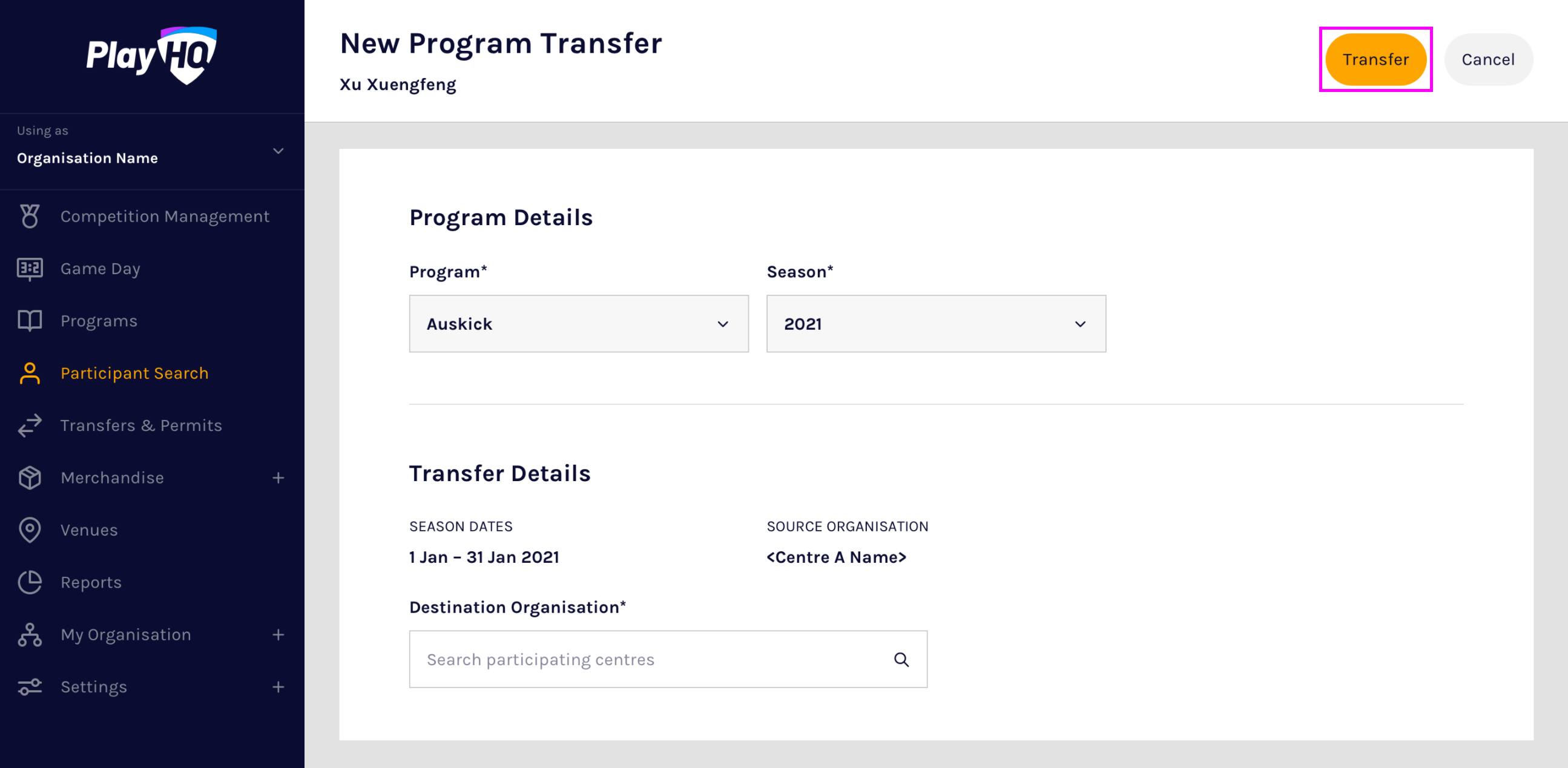Focus the Search participating centres field

coord(651,660)
